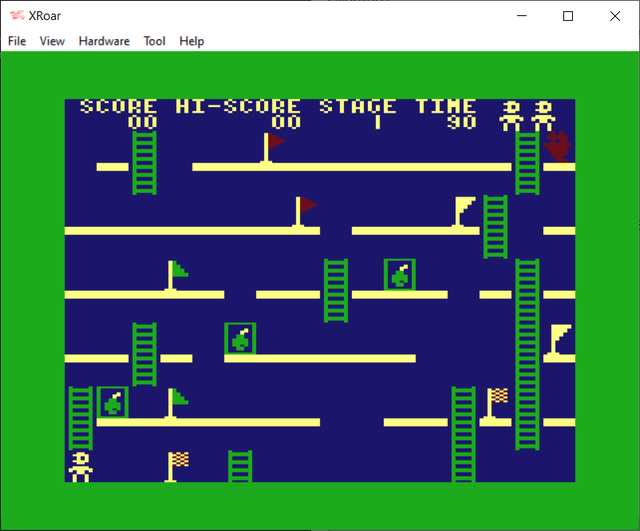Open the Hardware menu
The width and height of the screenshot is (640, 531).
point(104,41)
